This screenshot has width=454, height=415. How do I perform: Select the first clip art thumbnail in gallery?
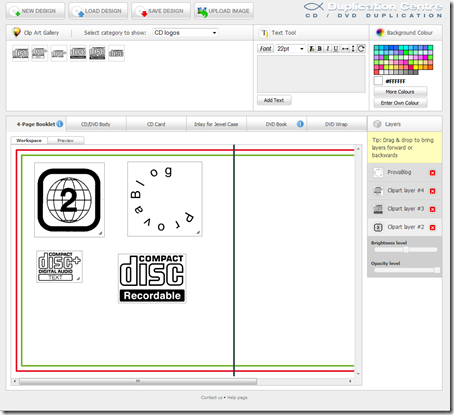20,53
